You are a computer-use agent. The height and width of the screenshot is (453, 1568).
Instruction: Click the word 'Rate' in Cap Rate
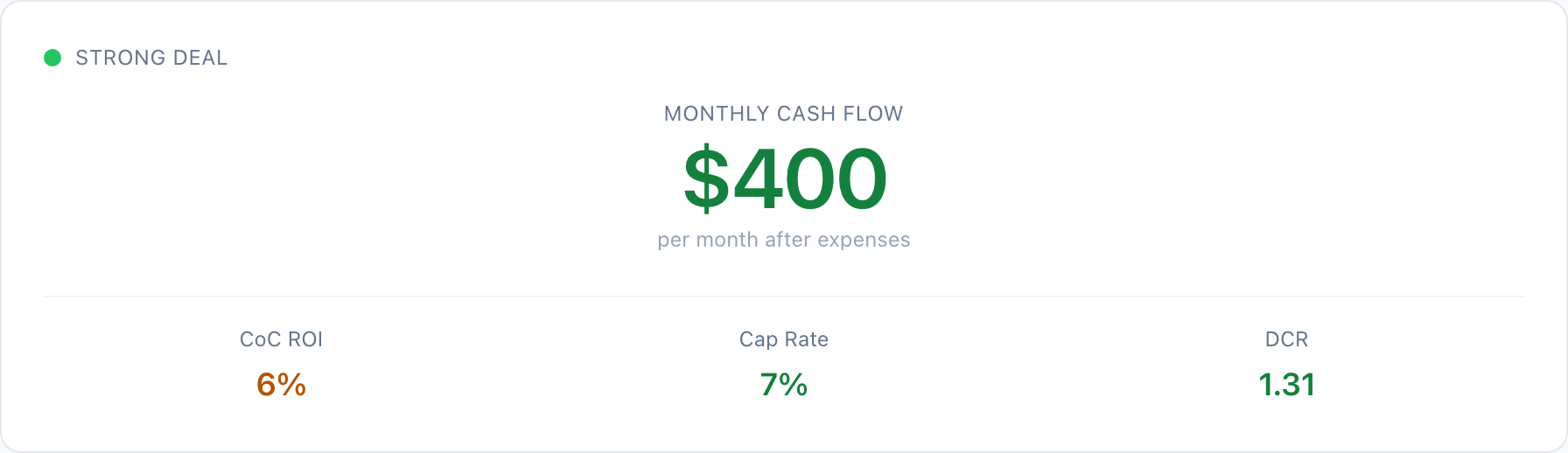806,339
